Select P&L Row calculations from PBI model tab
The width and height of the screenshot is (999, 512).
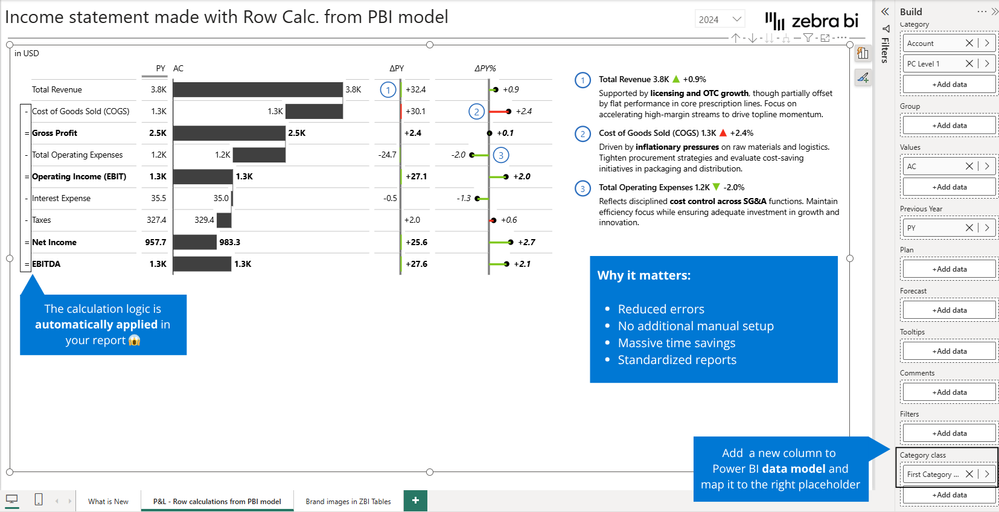coord(217,501)
